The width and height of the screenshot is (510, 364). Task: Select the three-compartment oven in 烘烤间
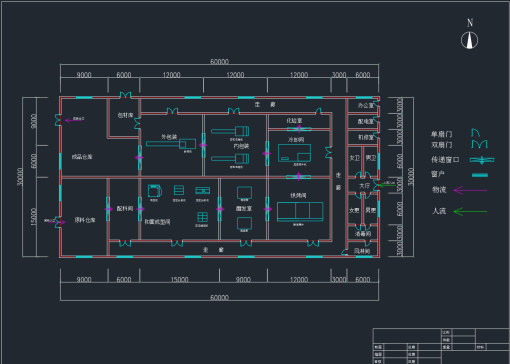click(300, 211)
